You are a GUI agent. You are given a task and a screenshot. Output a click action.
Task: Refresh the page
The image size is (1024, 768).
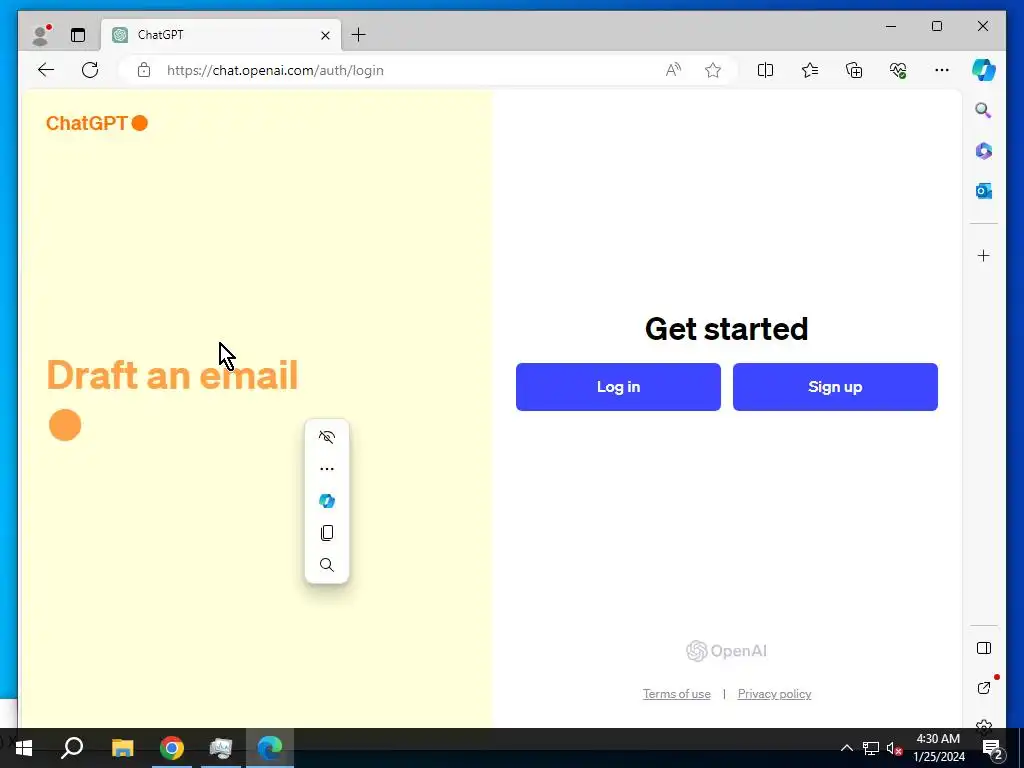90,70
